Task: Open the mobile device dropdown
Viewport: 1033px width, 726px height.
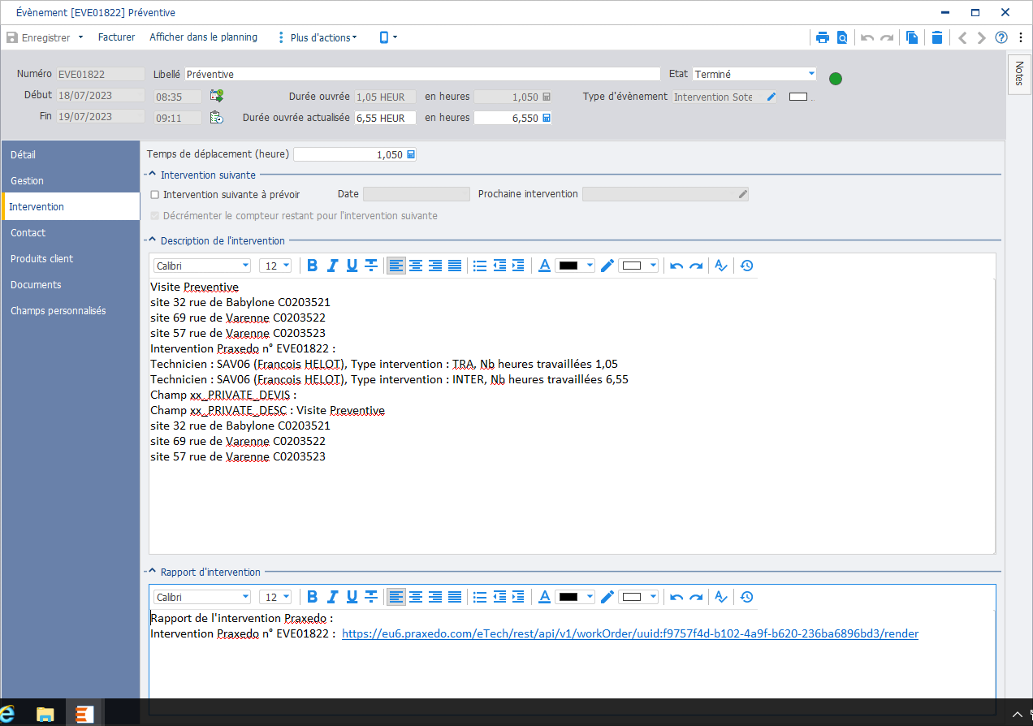Action: click(388, 38)
